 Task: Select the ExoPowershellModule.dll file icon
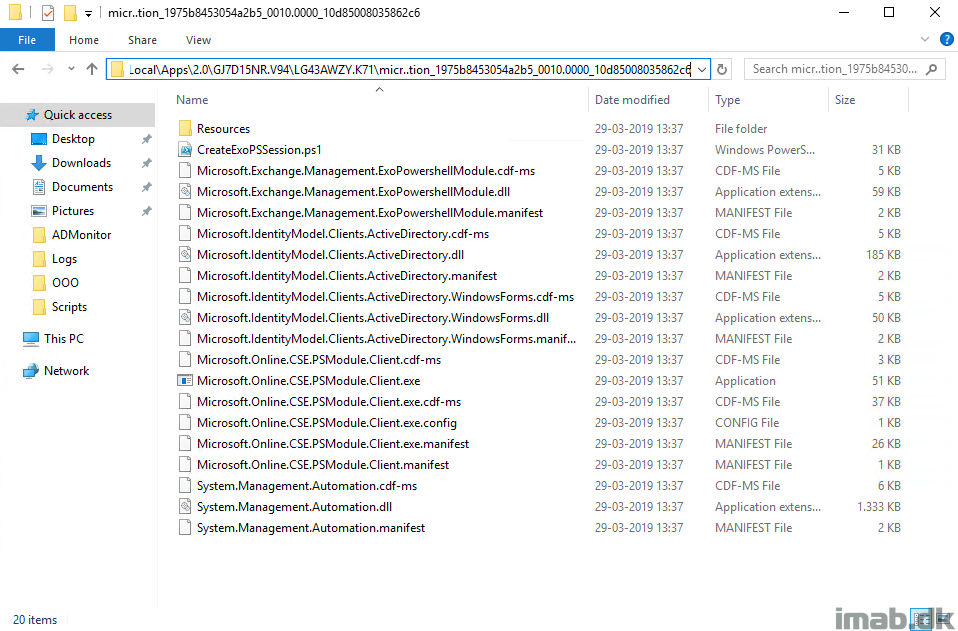click(x=185, y=192)
